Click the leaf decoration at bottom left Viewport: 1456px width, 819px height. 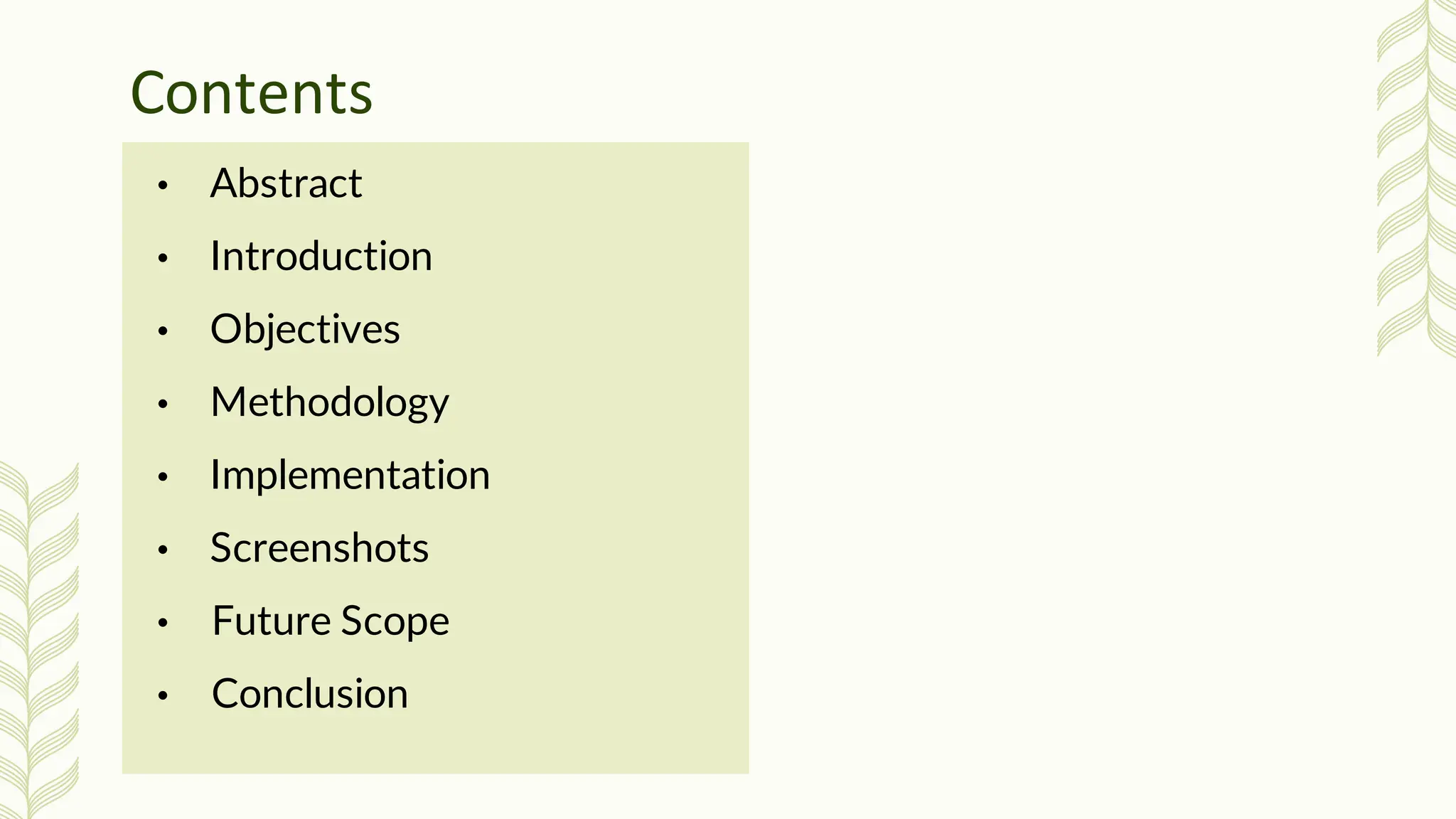click(39, 640)
